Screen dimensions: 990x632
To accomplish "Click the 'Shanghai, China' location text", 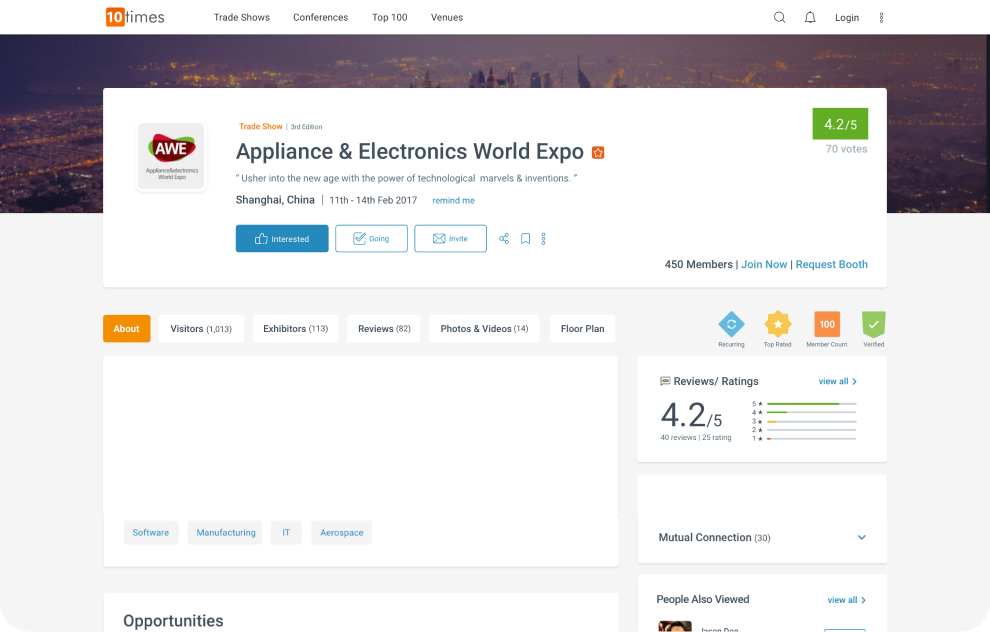I will [x=275, y=200].
